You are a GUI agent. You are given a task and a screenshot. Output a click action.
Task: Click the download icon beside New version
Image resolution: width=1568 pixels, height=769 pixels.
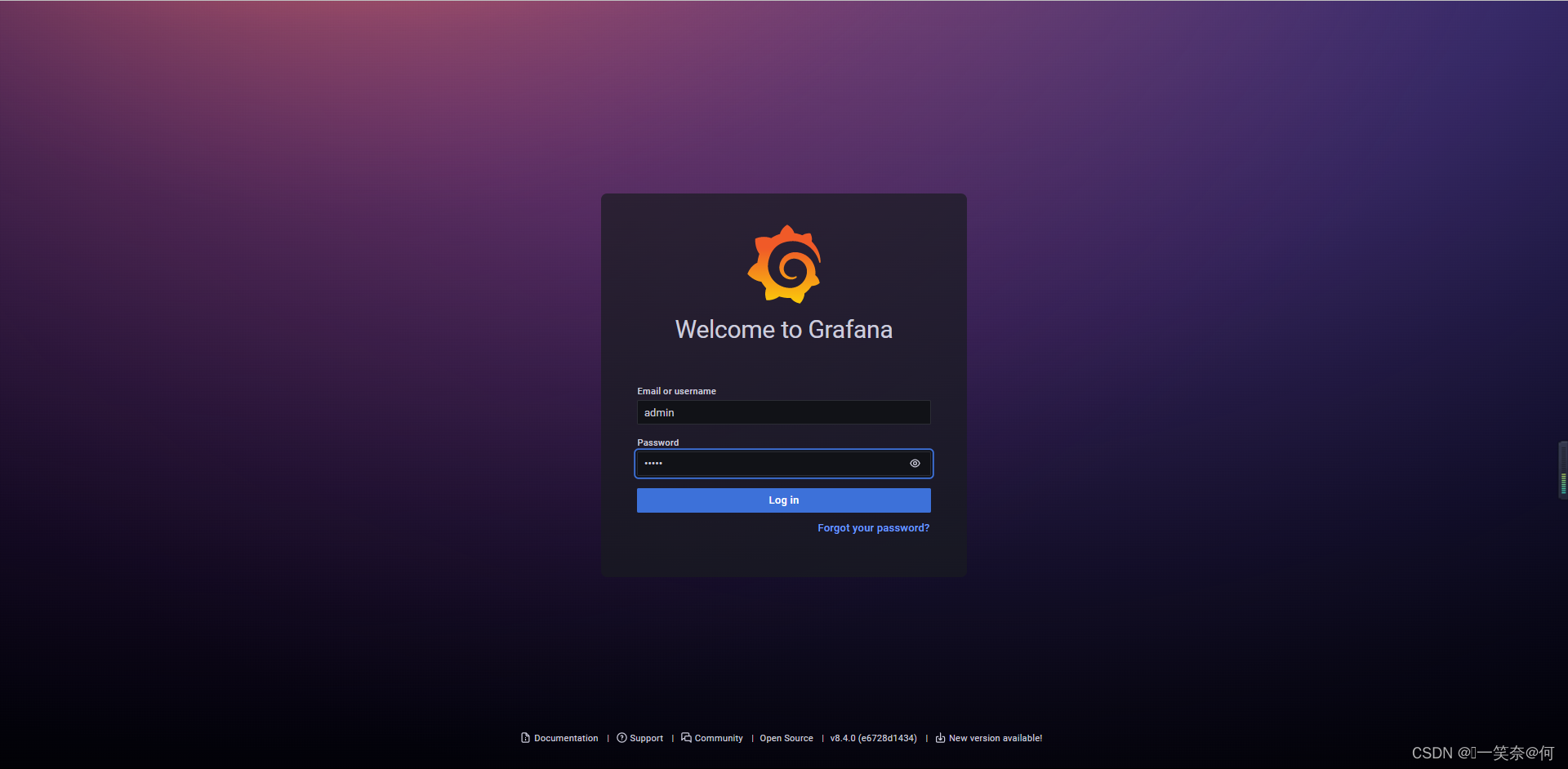[940, 738]
